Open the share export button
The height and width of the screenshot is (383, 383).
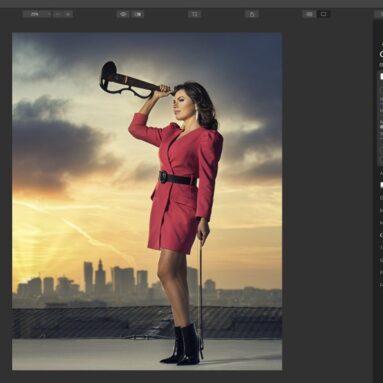click(x=252, y=14)
